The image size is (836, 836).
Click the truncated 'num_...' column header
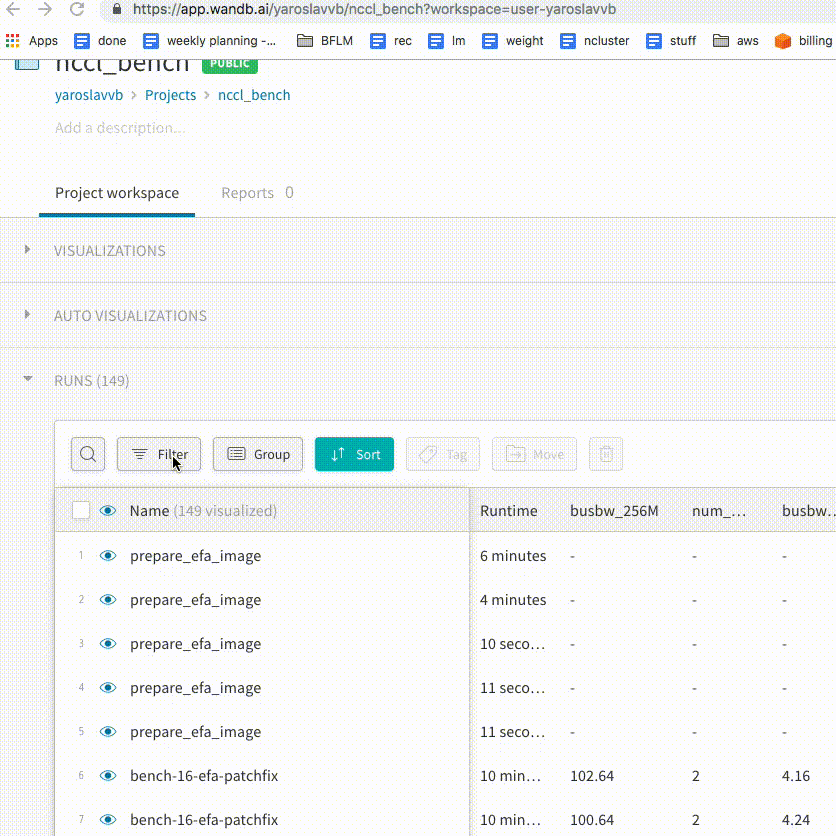[x=719, y=511]
